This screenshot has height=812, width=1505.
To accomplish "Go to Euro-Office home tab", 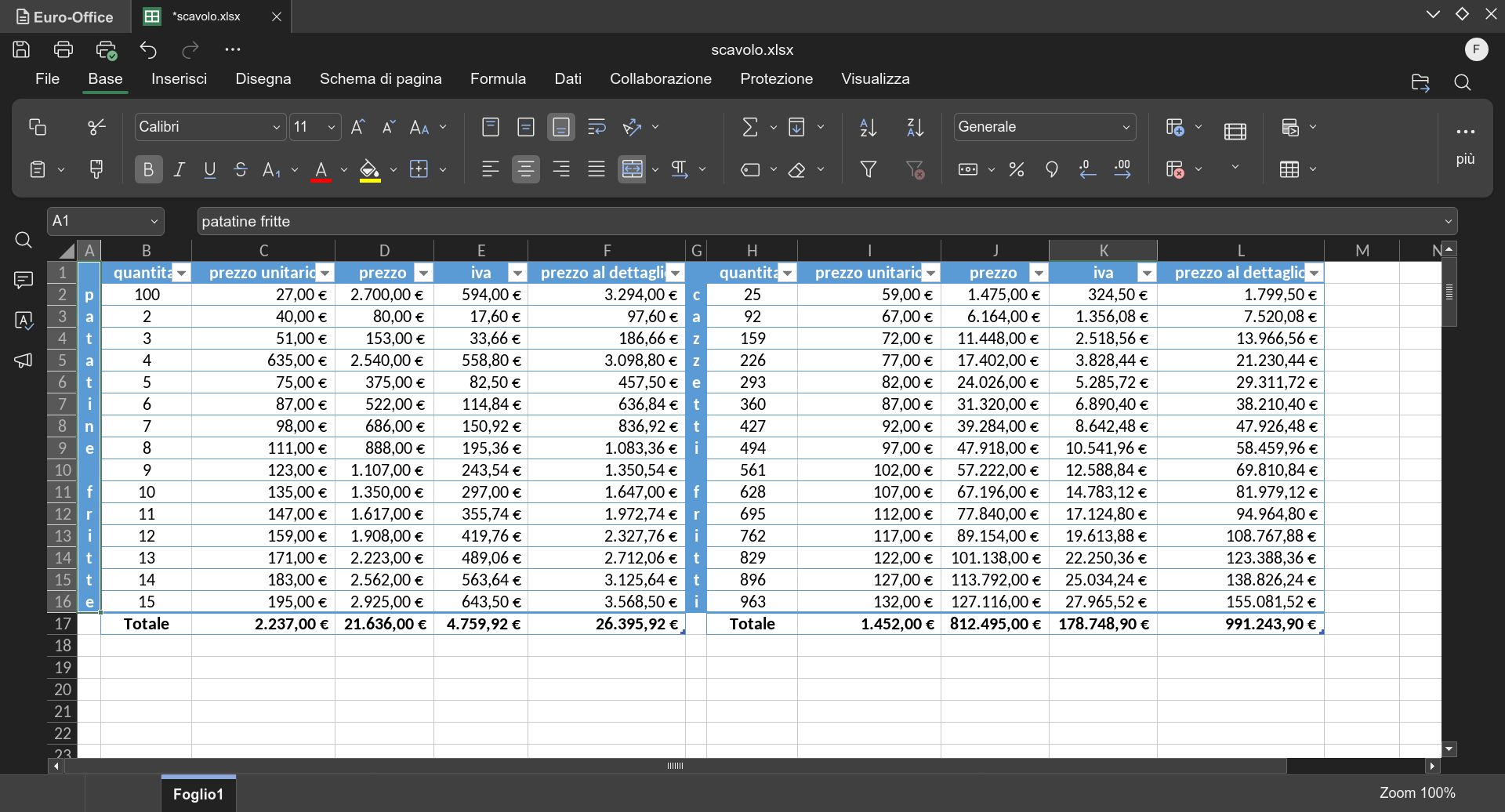I will pyautogui.click(x=64, y=16).
